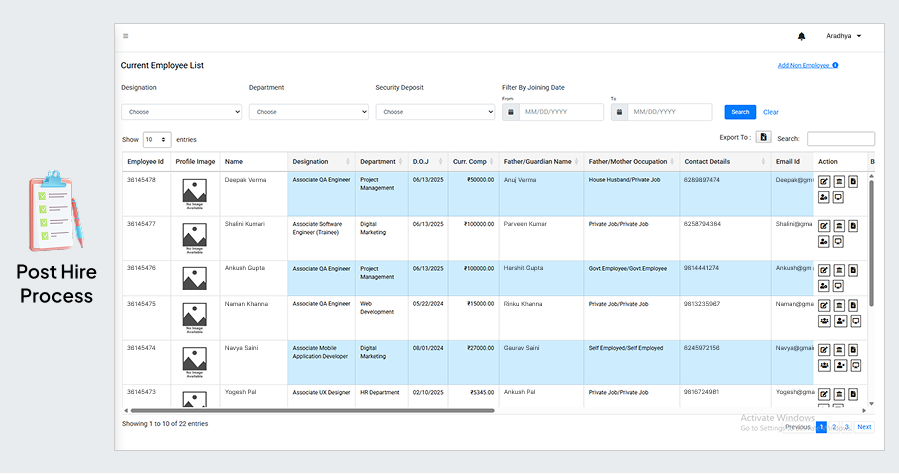Open the Security Deposit dropdown
Screen dimensions: 899x474
click(x=435, y=112)
